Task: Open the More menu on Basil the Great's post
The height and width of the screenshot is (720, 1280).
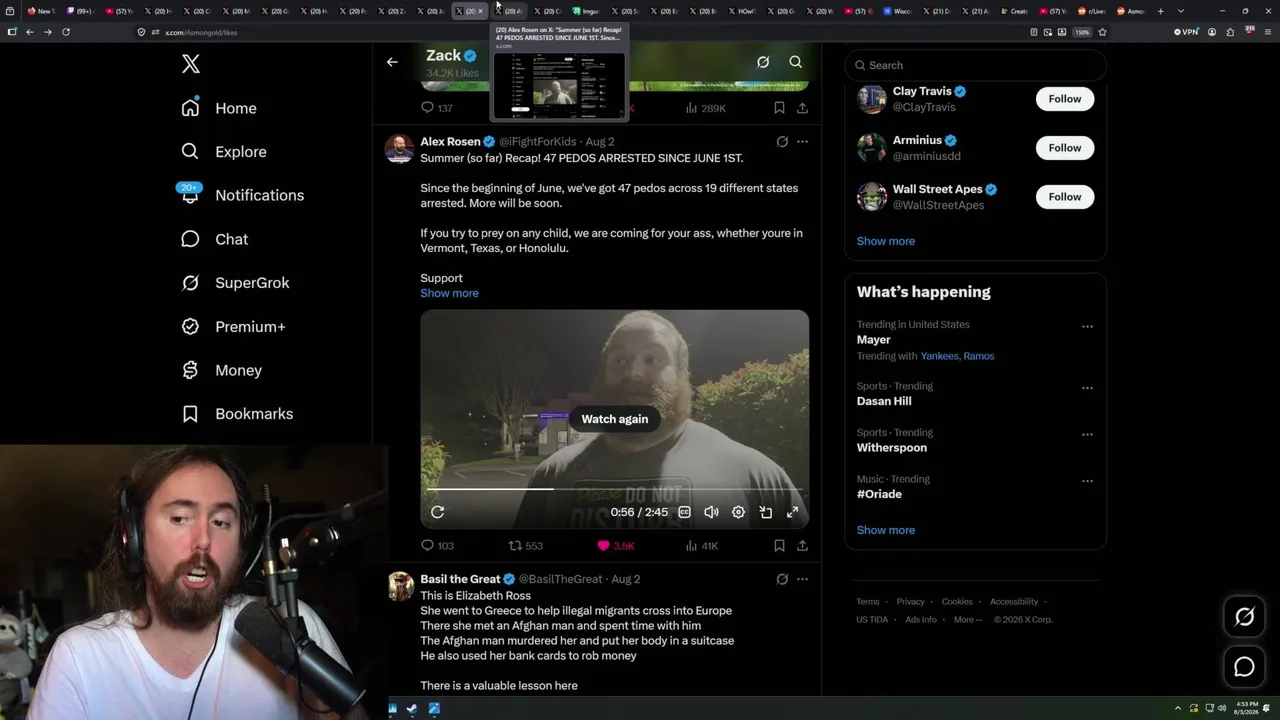Action: (802, 579)
